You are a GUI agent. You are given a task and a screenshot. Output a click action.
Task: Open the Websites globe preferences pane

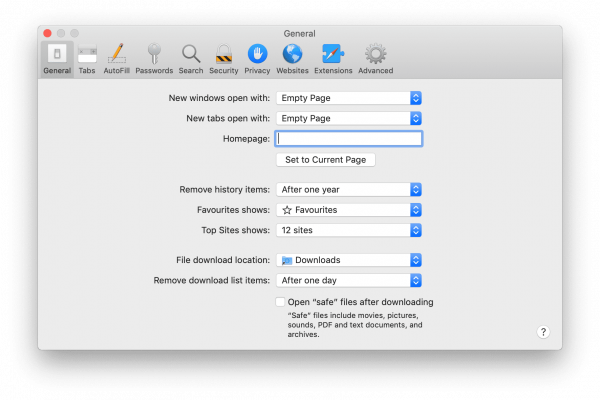point(292,59)
